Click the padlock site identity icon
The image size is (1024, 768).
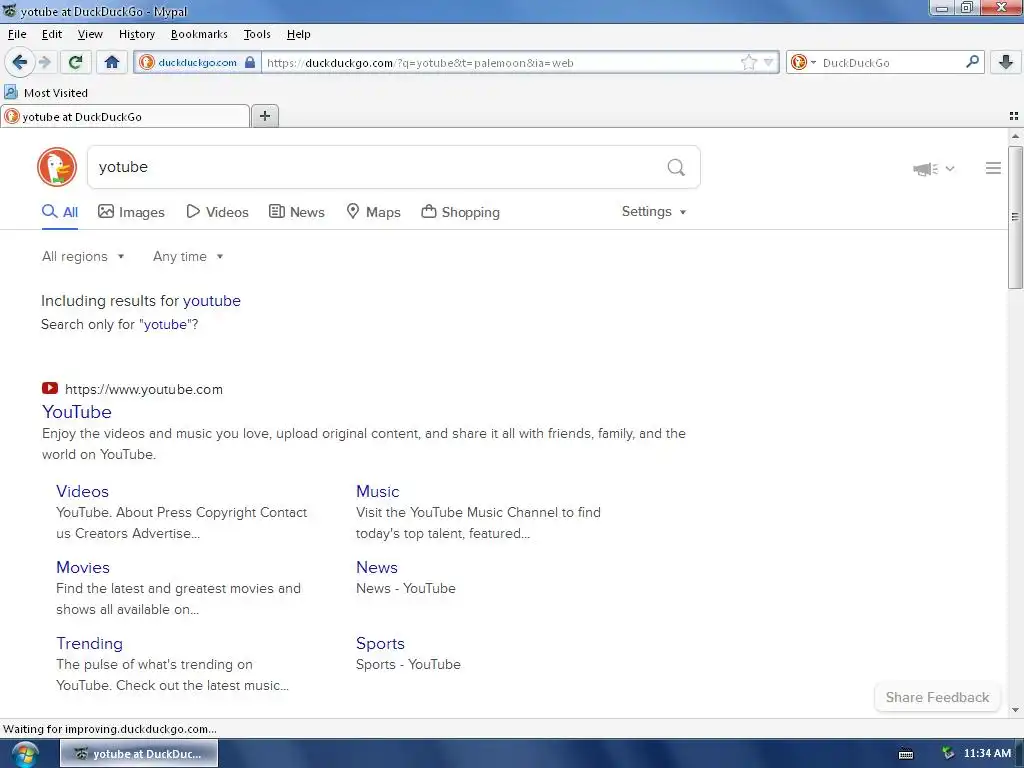point(249,63)
